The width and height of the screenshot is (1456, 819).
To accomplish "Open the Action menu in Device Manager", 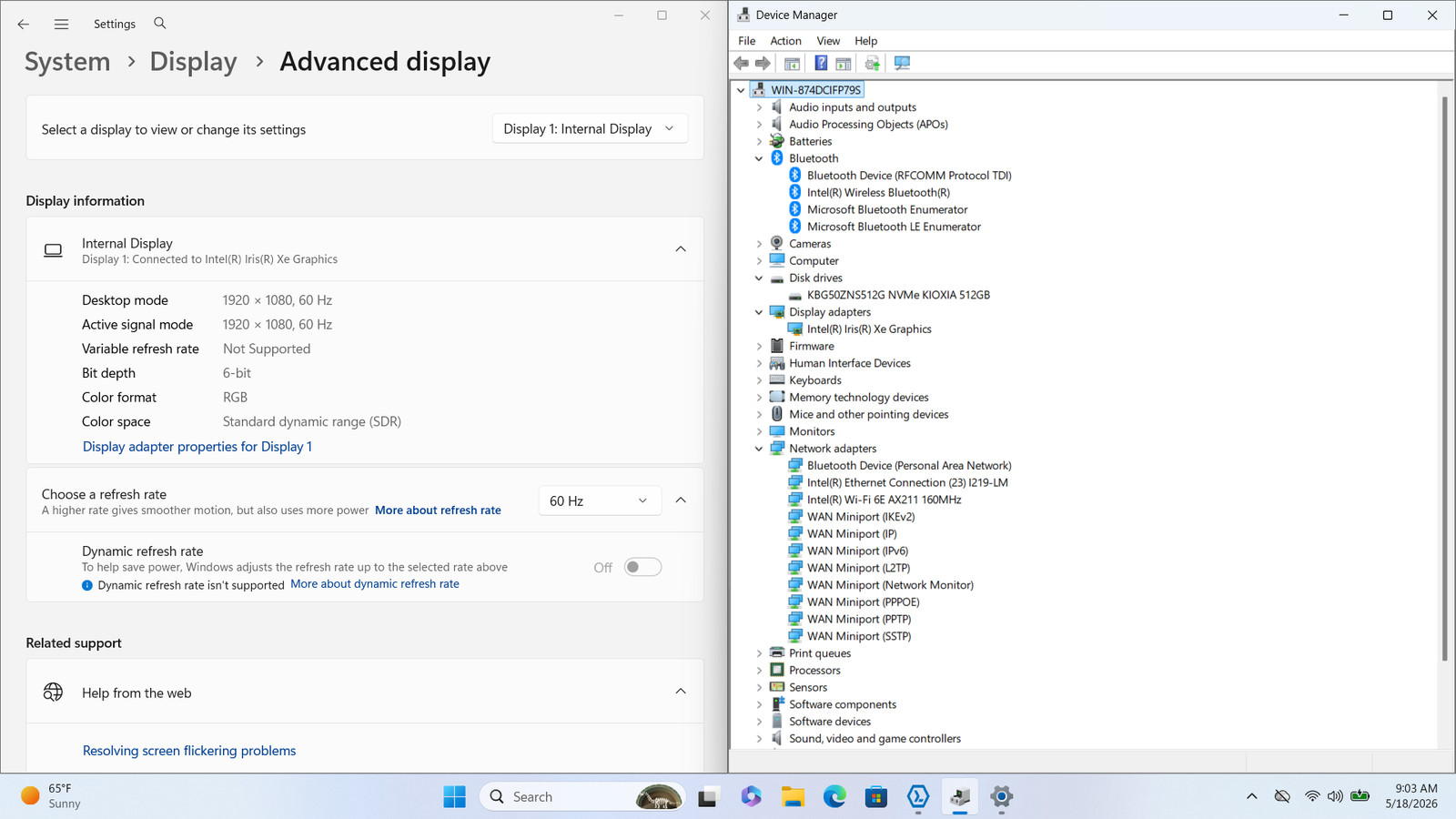I will pos(785,41).
